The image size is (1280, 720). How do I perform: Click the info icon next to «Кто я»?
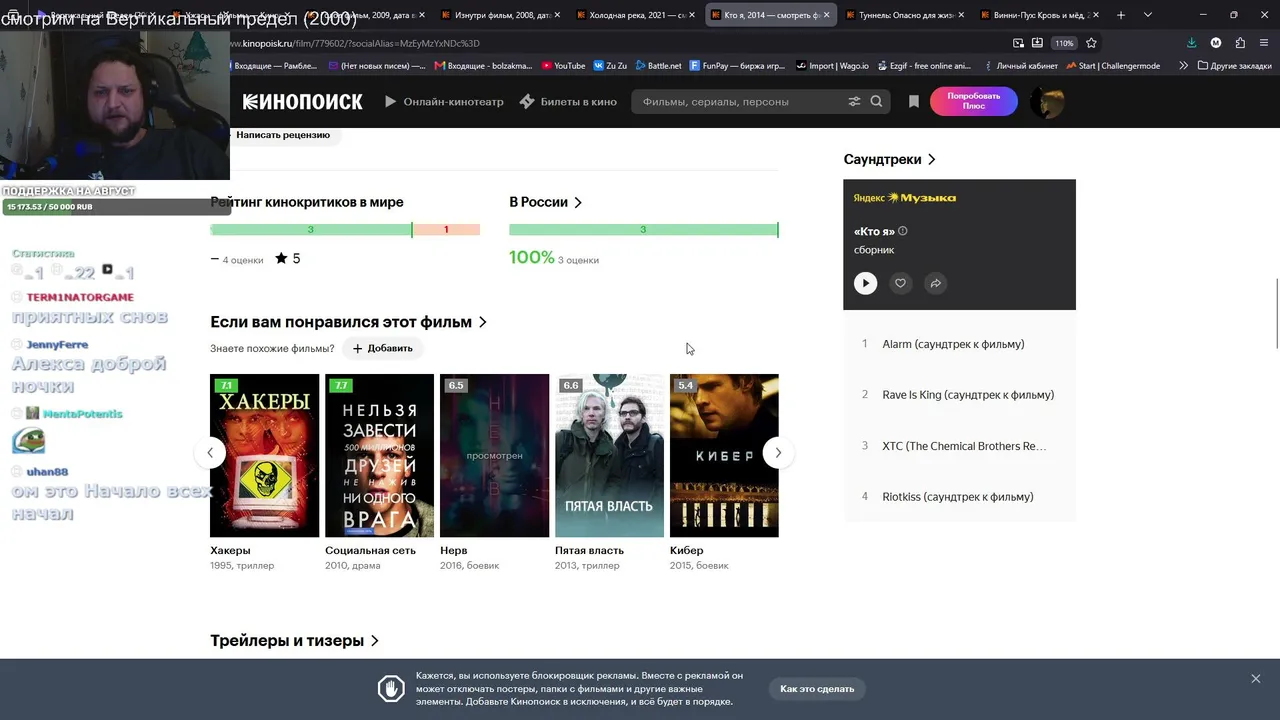903,231
